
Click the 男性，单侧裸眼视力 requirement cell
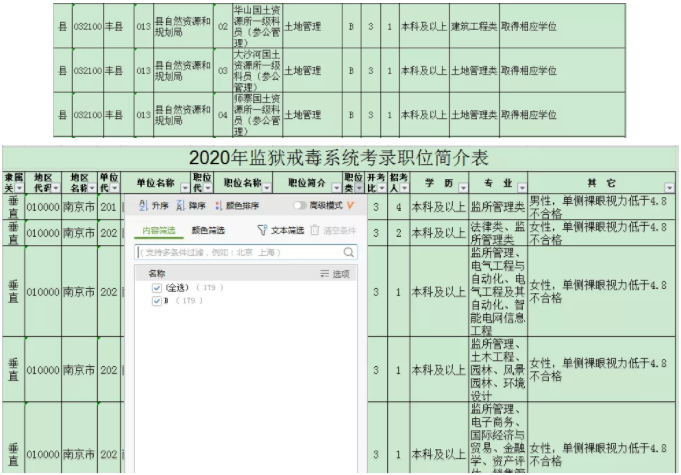click(602, 207)
